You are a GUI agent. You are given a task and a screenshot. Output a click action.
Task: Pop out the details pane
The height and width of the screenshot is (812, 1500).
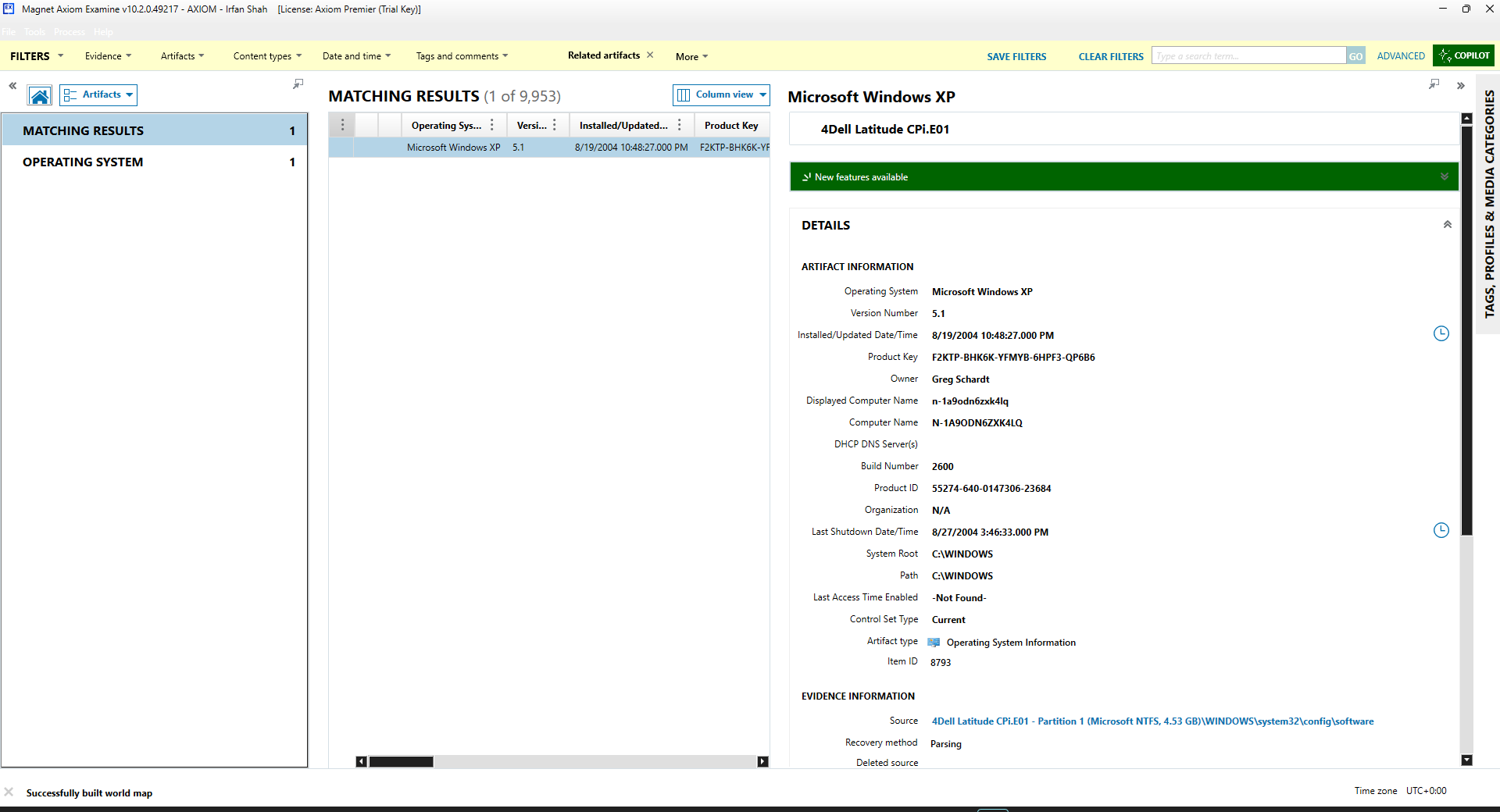pyautogui.click(x=1434, y=84)
